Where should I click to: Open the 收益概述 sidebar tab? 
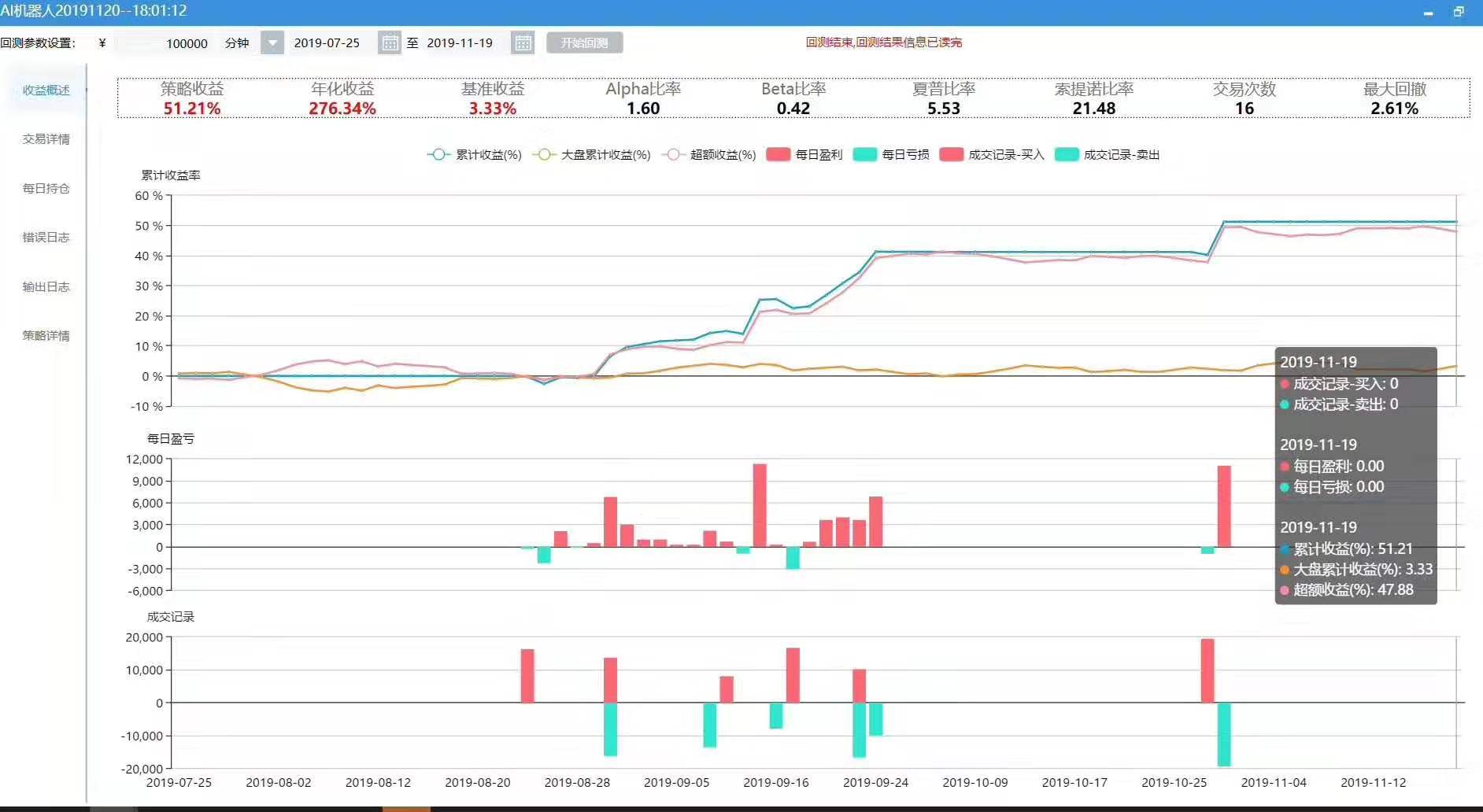coord(46,90)
